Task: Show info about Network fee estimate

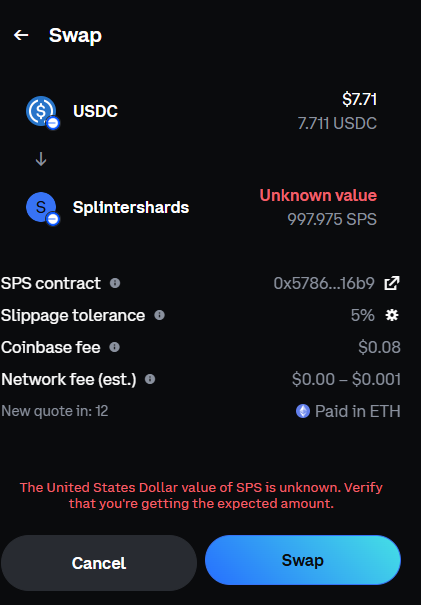Action: (150, 379)
